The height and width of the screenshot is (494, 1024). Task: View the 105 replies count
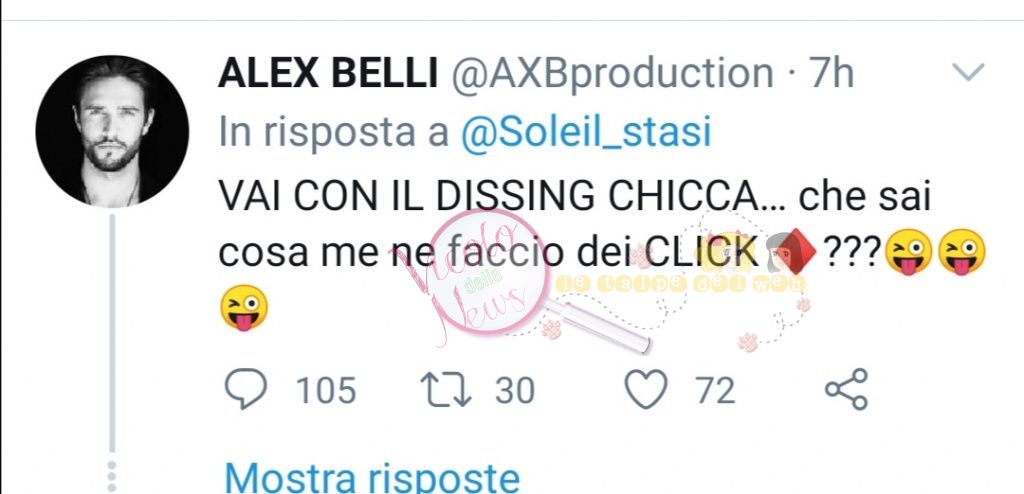(326, 391)
